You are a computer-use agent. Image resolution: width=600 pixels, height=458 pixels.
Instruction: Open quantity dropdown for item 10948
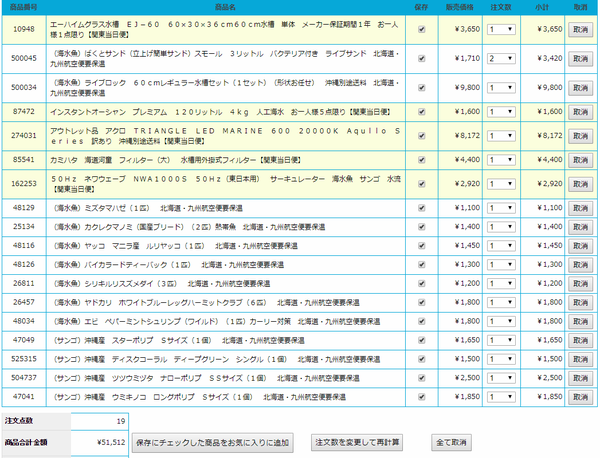501,29
